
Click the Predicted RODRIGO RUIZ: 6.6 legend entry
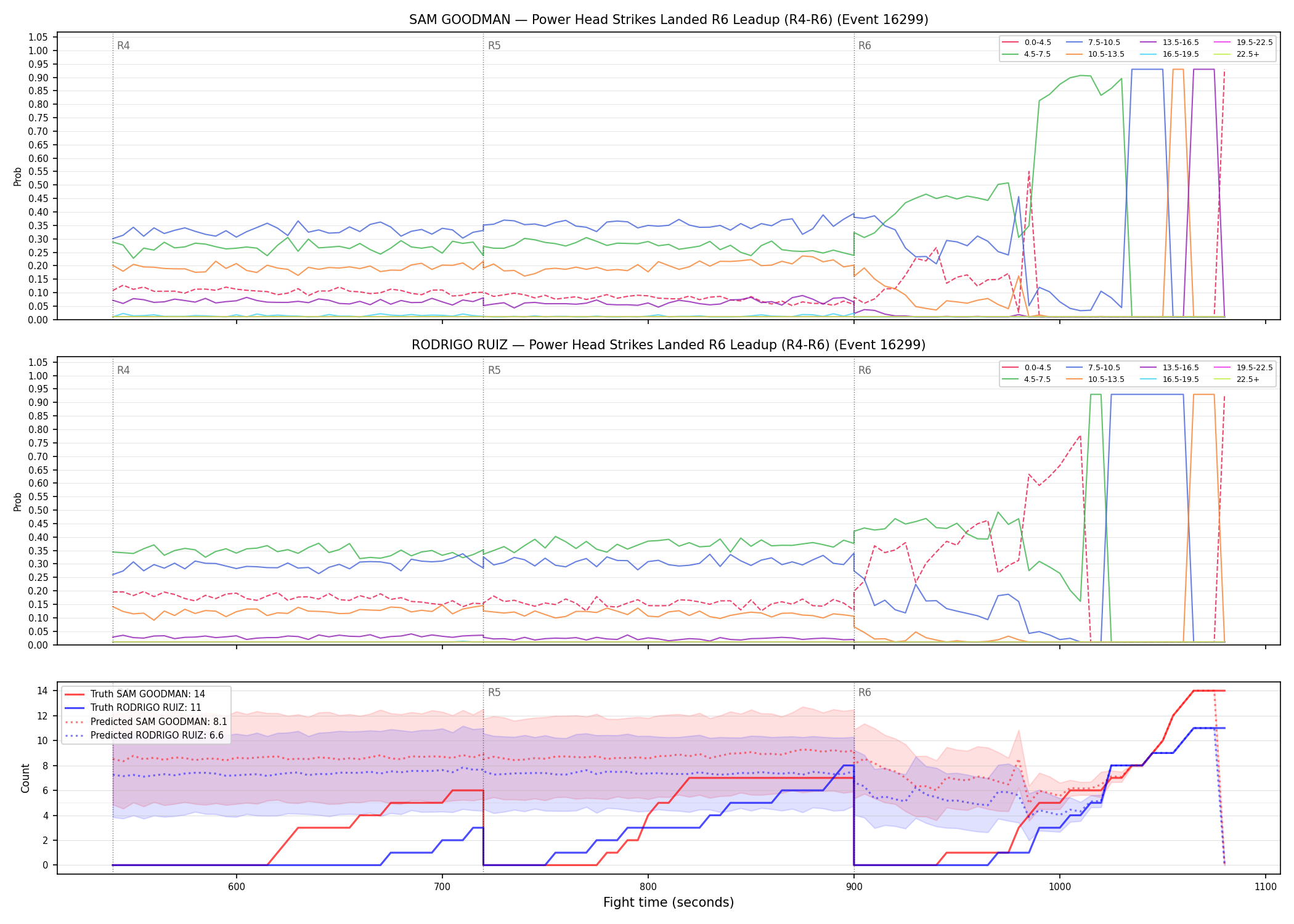tap(144, 735)
